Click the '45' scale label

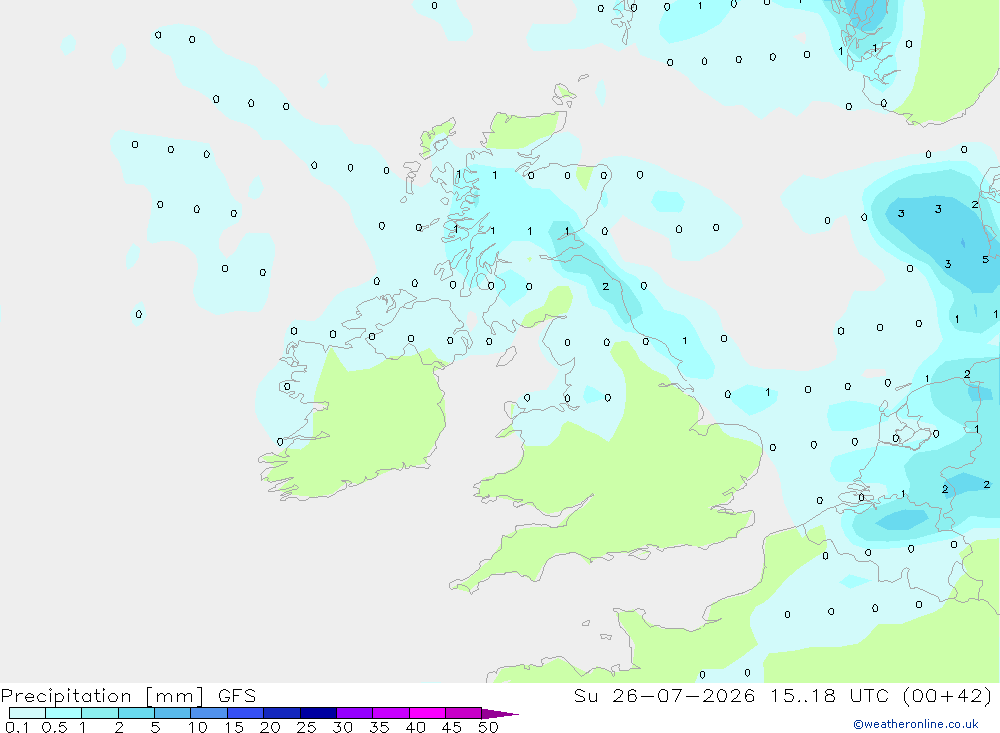452,727
